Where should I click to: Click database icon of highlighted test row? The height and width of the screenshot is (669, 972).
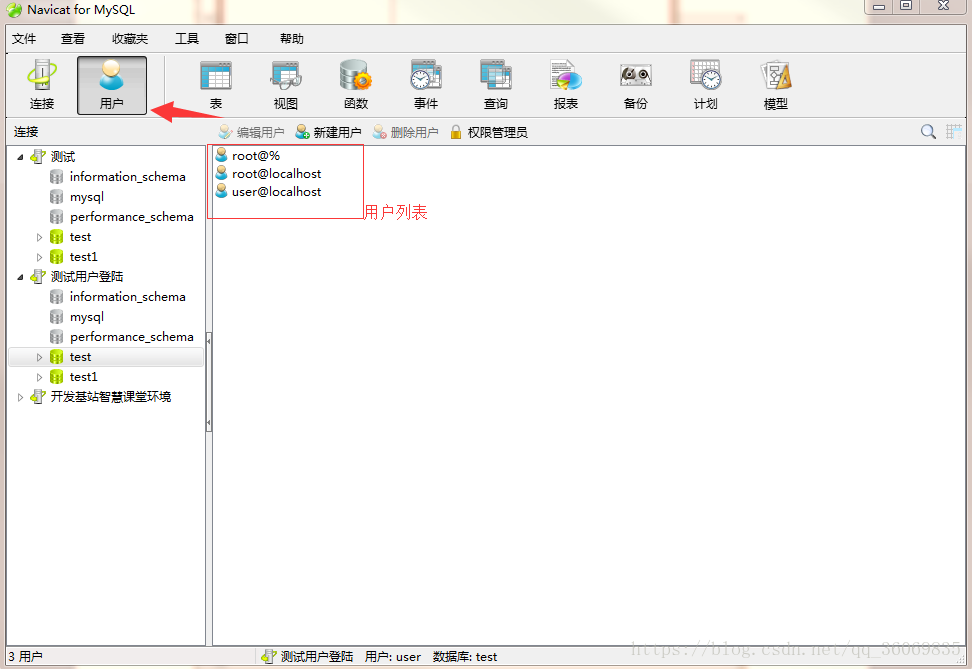[56, 357]
